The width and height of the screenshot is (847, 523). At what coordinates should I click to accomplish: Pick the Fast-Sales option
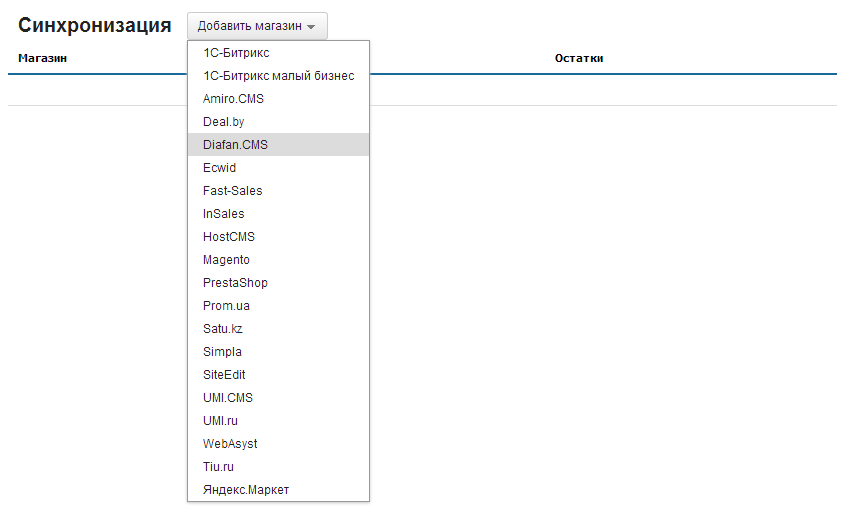(278, 191)
